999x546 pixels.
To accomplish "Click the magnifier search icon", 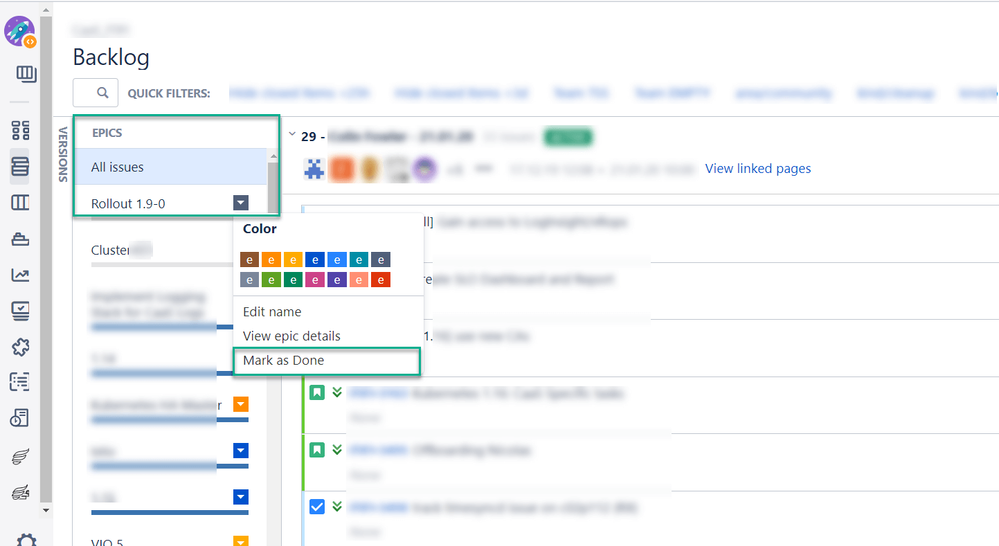I will coord(103,93).
